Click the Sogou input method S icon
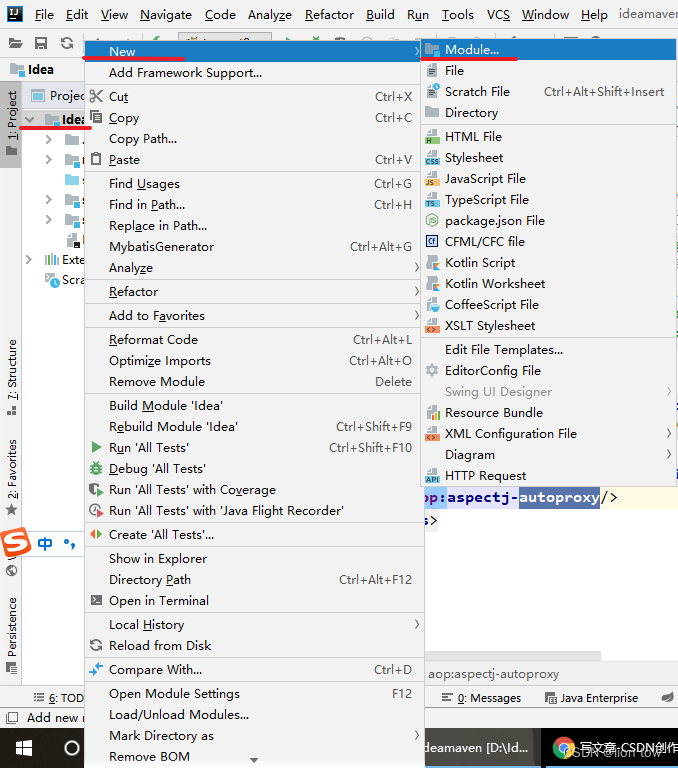 tap(16, 543)
